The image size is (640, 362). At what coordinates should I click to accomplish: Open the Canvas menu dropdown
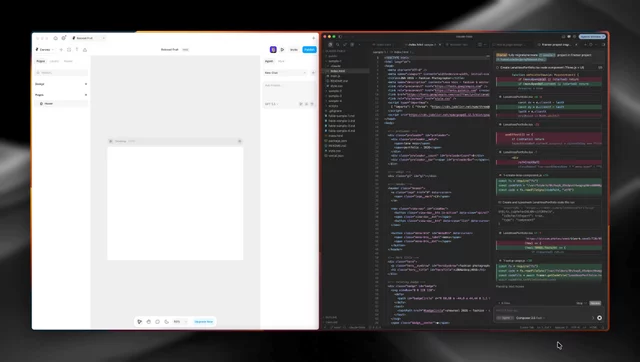45,49
